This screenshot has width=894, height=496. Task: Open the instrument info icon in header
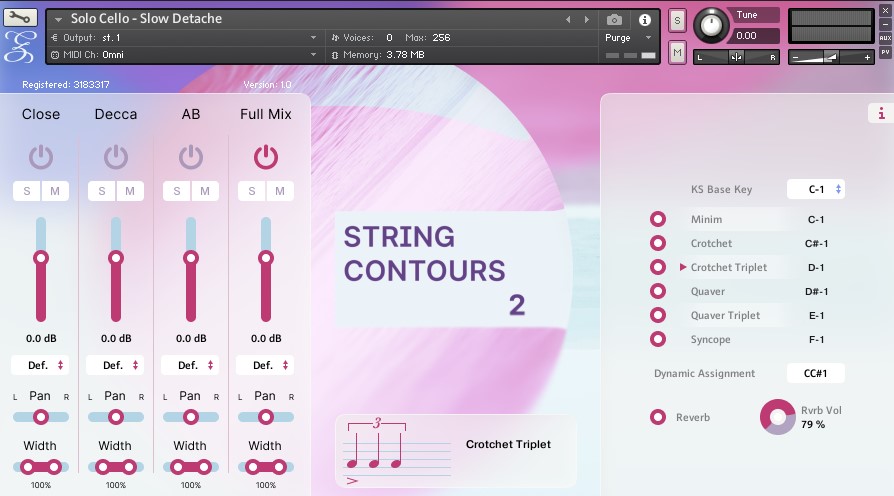pos(644,19)
